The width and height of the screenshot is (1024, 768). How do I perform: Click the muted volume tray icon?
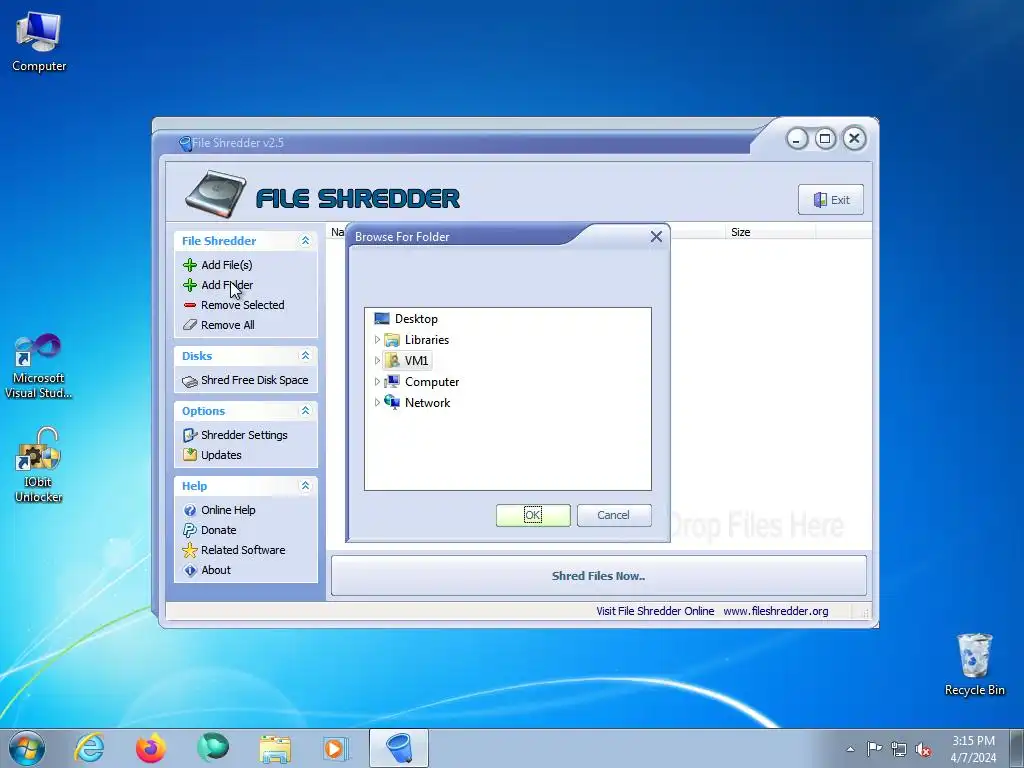click(923, 750)
